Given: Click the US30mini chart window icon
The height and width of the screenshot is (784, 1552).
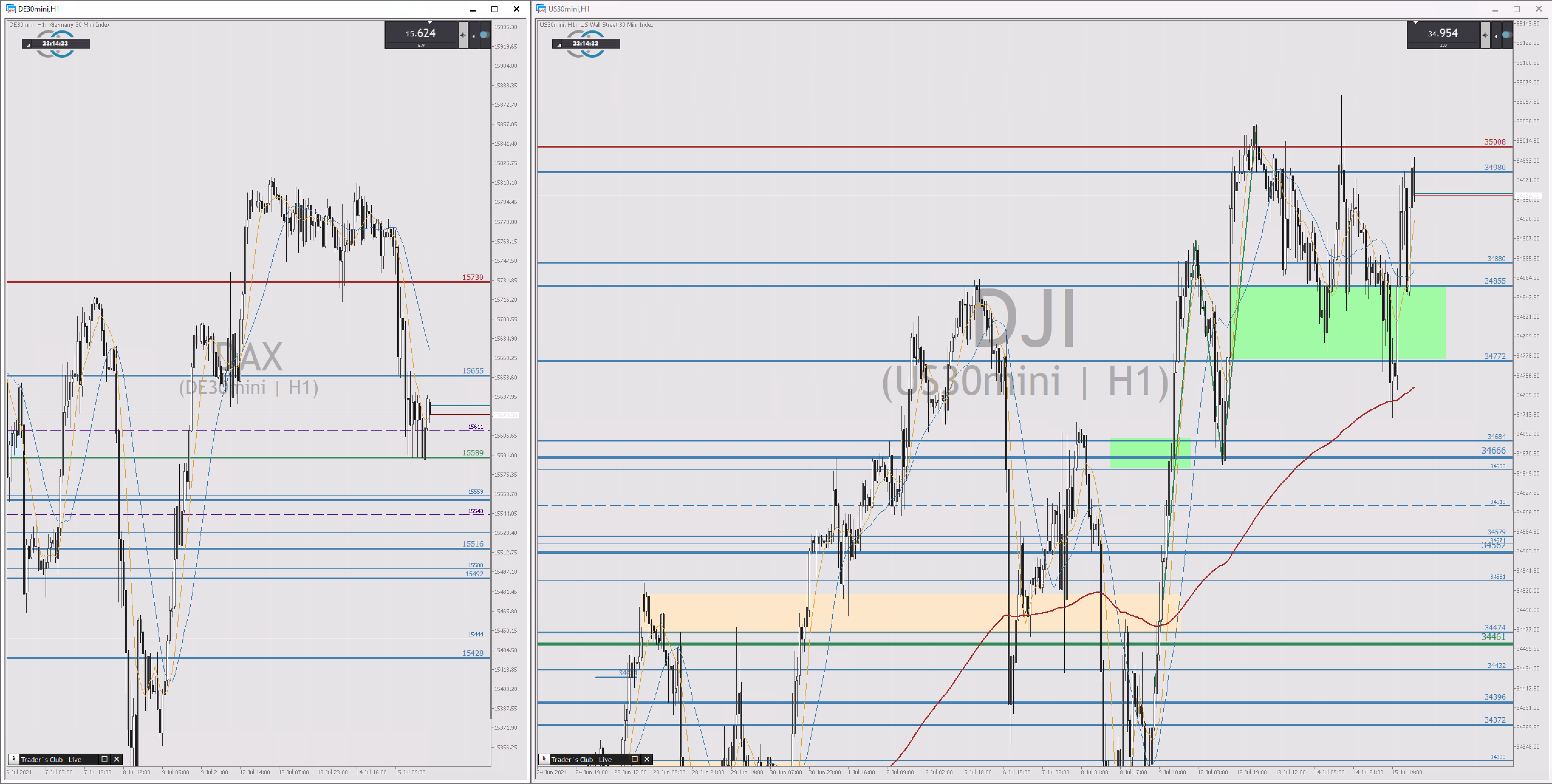Looking at the screenshot, I should click(541, 9).
